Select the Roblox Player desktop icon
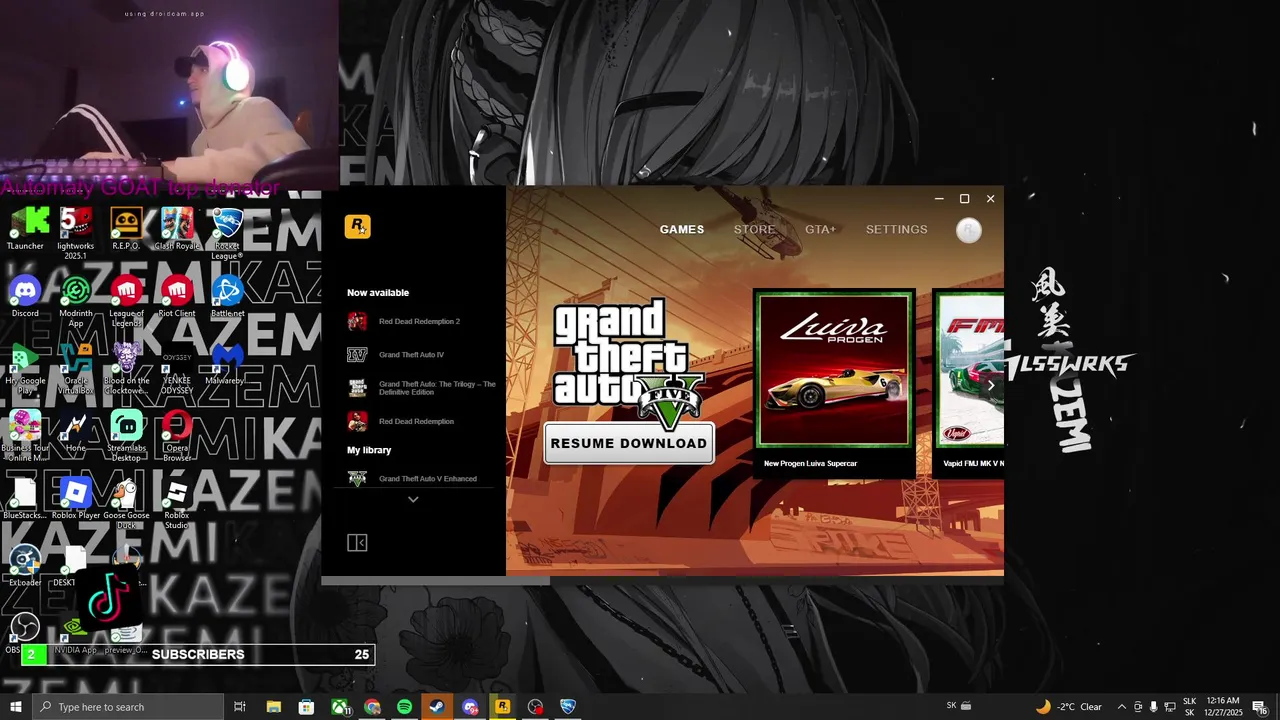Screen dimensions: 1280x720 pyautogui.click(x=76, y=498)
